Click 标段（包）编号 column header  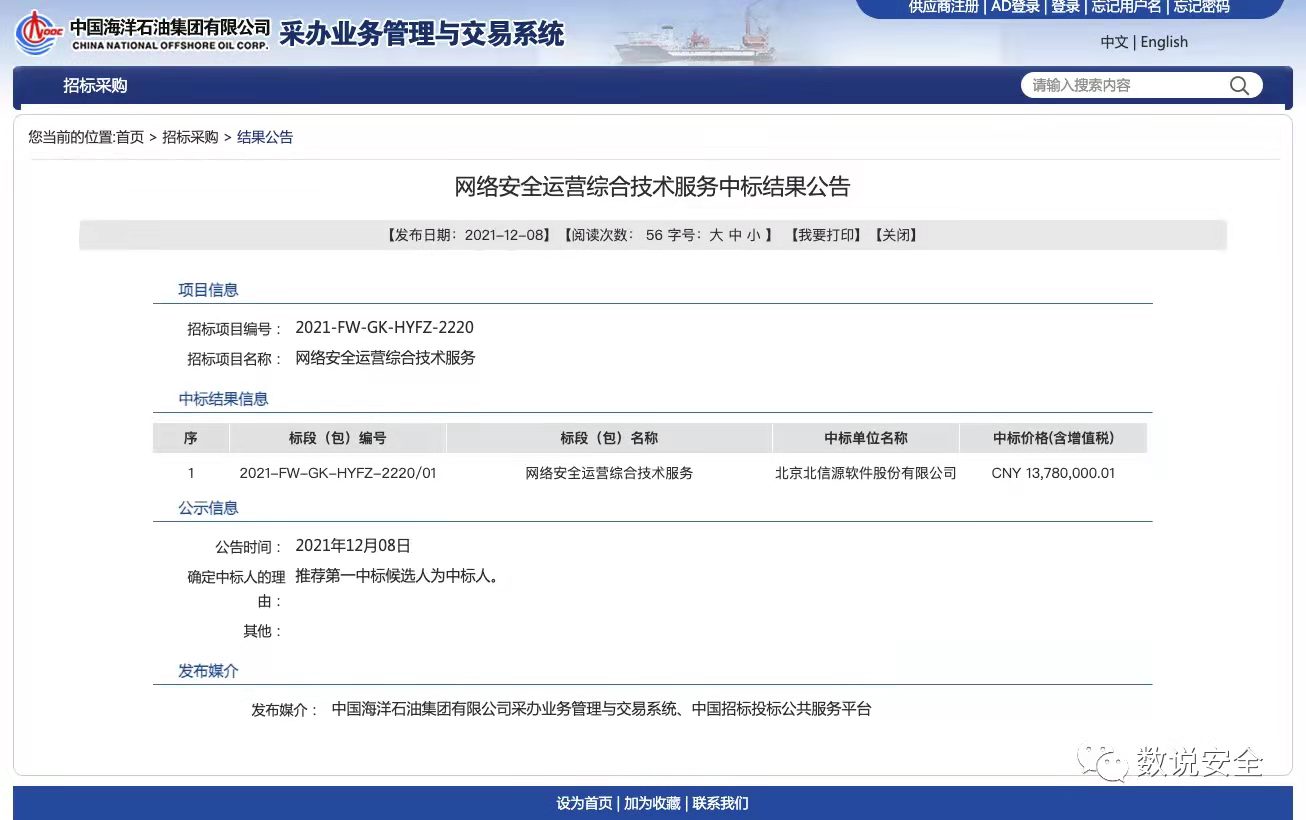[338, 438]
